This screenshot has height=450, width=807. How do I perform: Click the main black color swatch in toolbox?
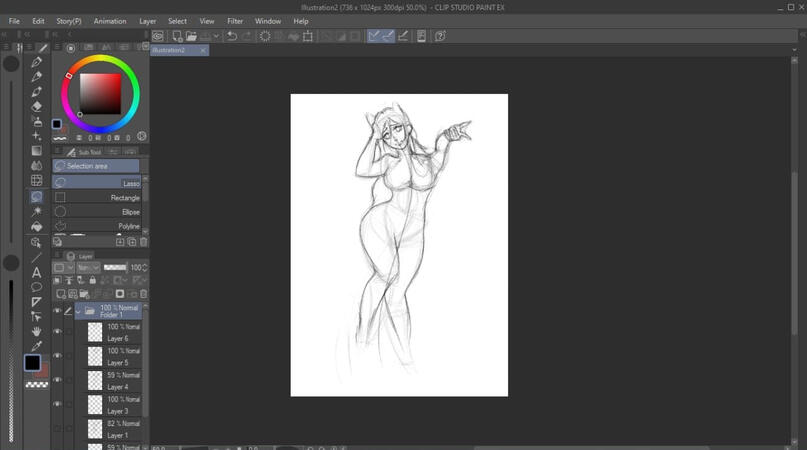[x=32, y=362]
